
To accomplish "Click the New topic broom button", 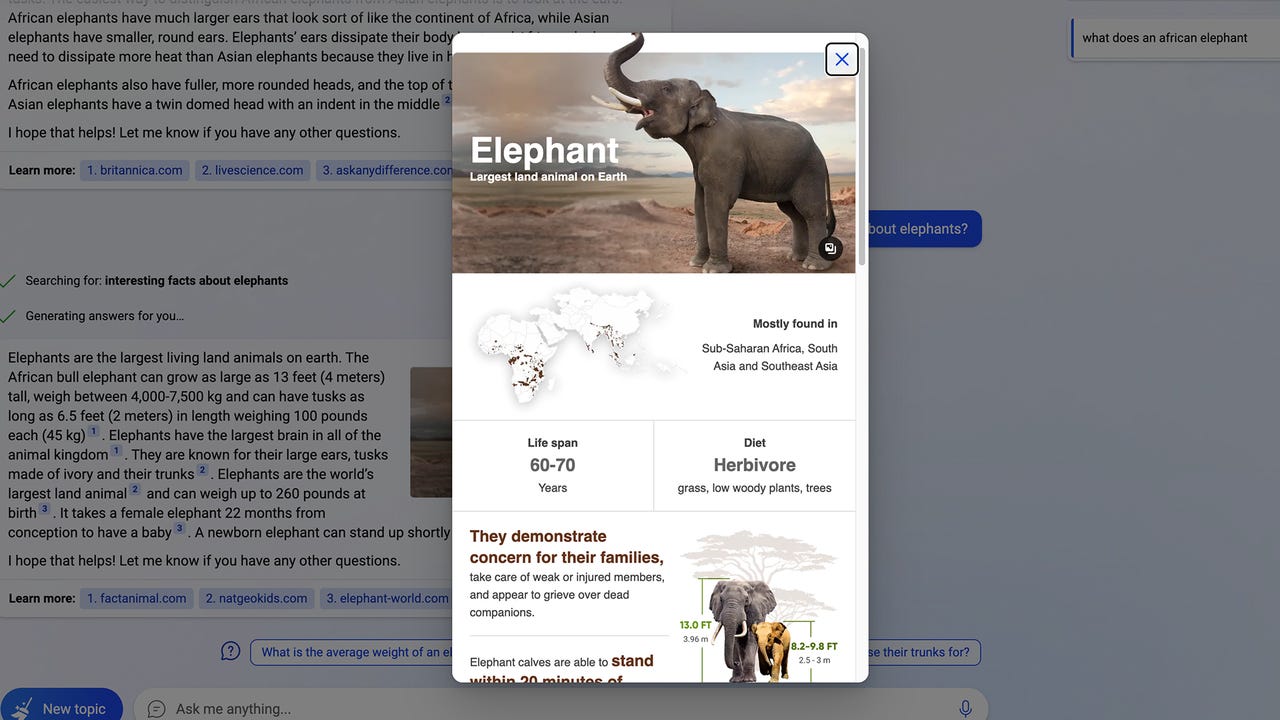I will coord(61,706).
